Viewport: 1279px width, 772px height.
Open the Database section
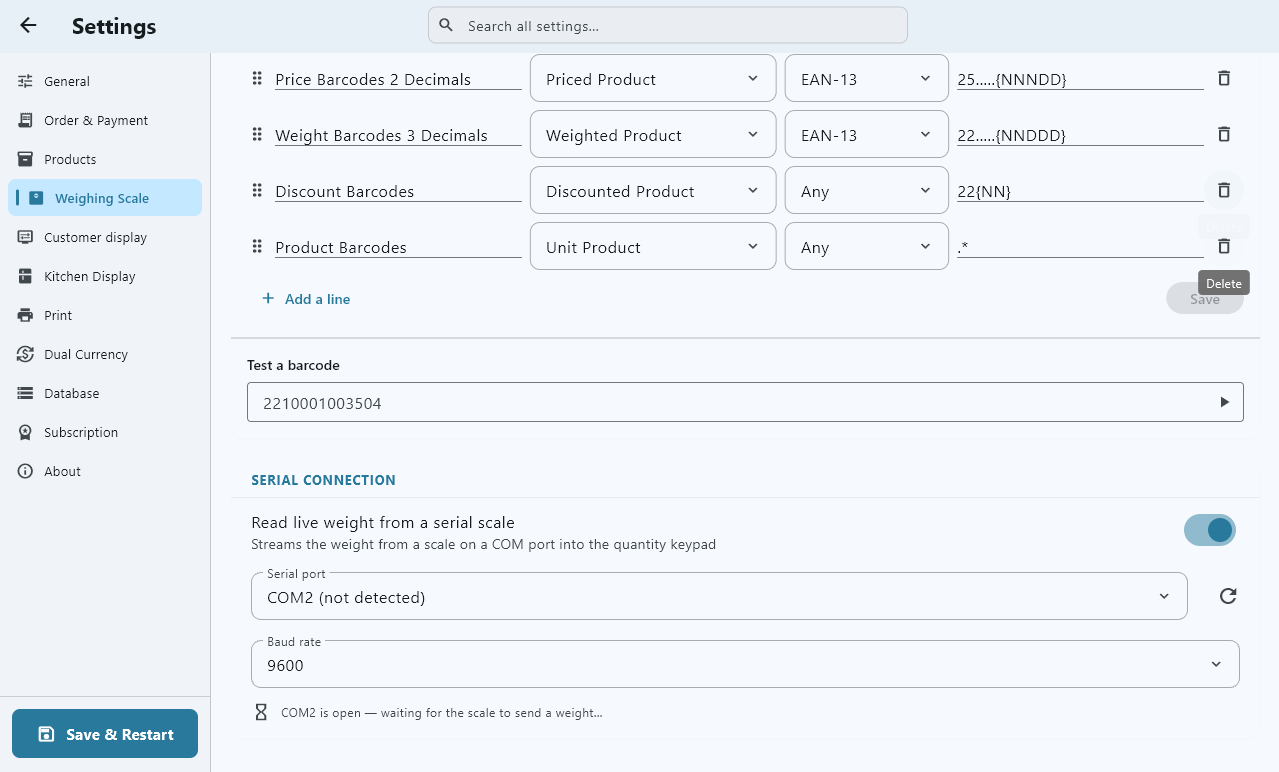105,393
